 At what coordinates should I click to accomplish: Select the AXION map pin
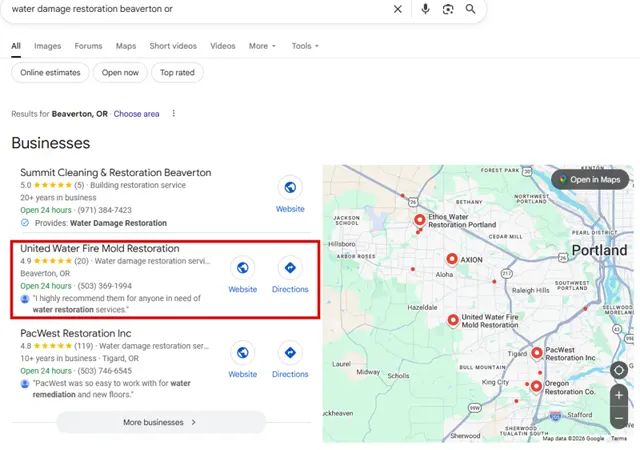tap(452, 259)
